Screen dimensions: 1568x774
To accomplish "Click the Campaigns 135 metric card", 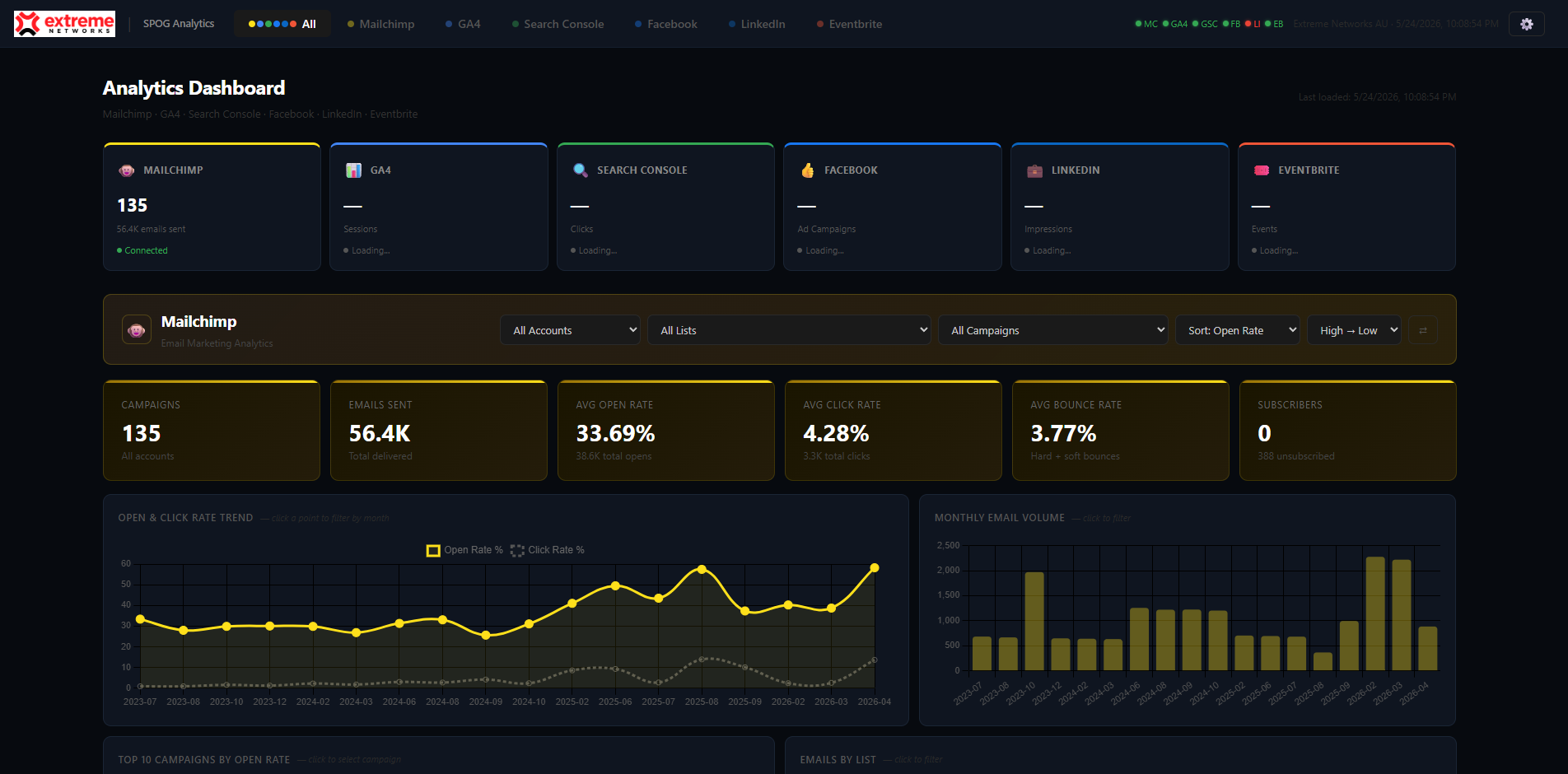I will [x=212, y=430].
